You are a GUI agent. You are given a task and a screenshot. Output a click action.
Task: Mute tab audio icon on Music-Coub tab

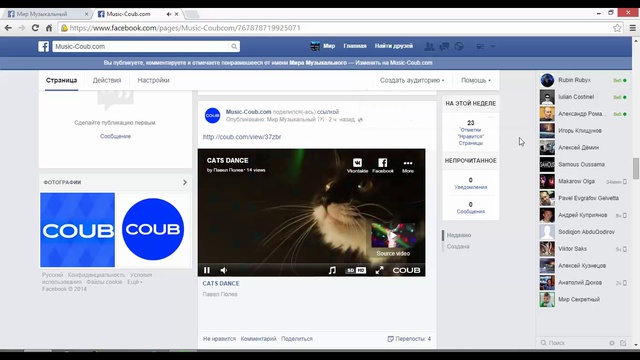click(169, 14)
